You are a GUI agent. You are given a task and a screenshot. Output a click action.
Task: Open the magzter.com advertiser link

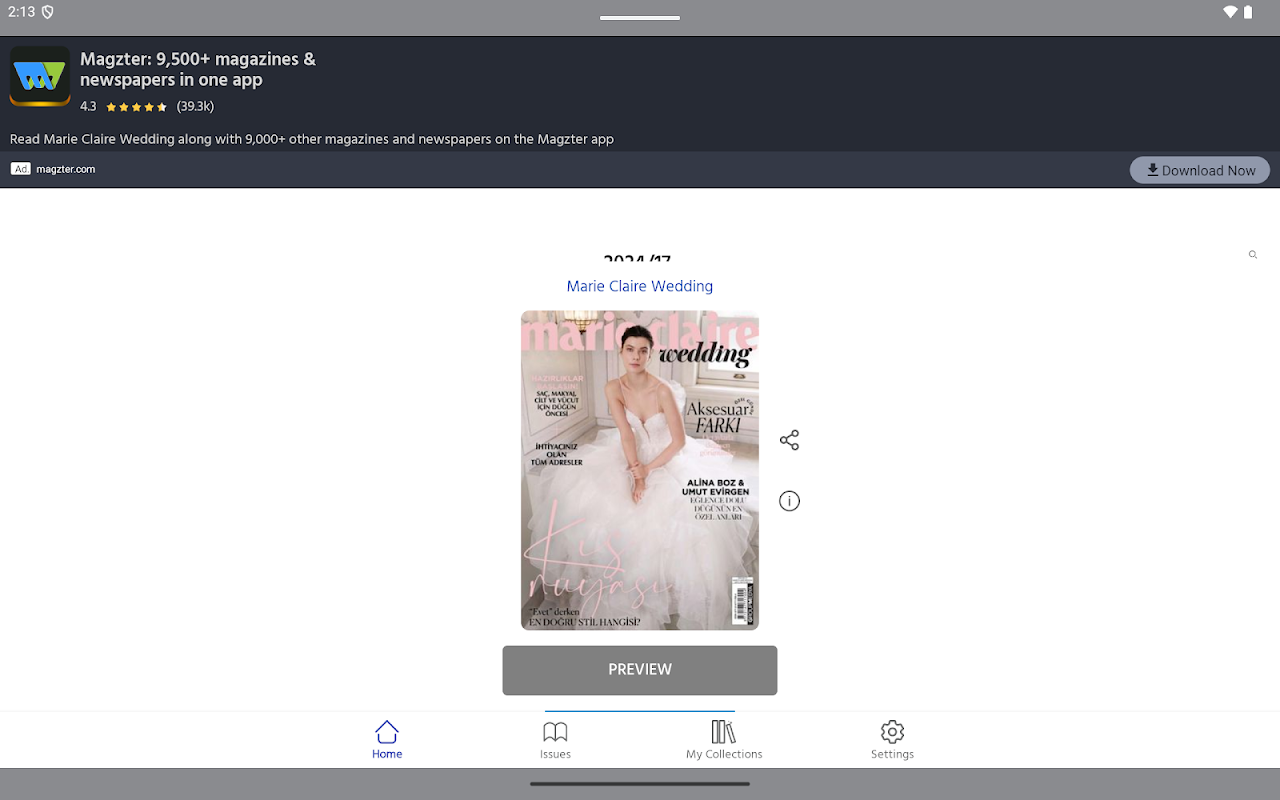coord(66,169)
